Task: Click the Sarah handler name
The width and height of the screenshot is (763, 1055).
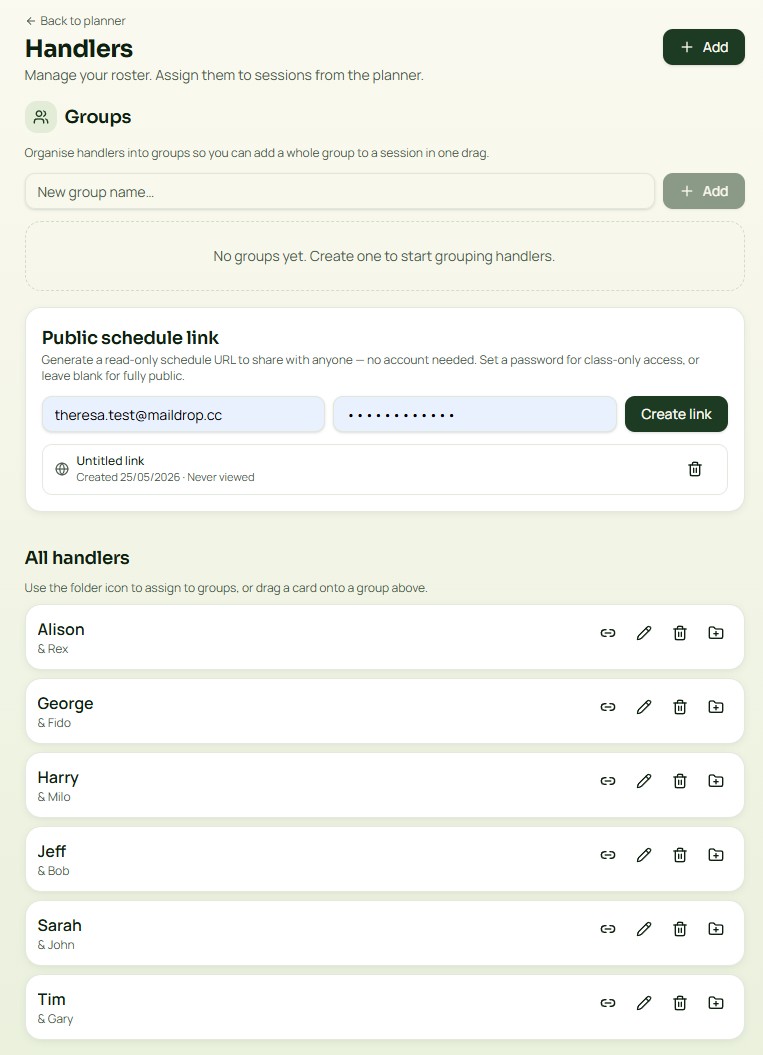Action: tap(59, 925)
